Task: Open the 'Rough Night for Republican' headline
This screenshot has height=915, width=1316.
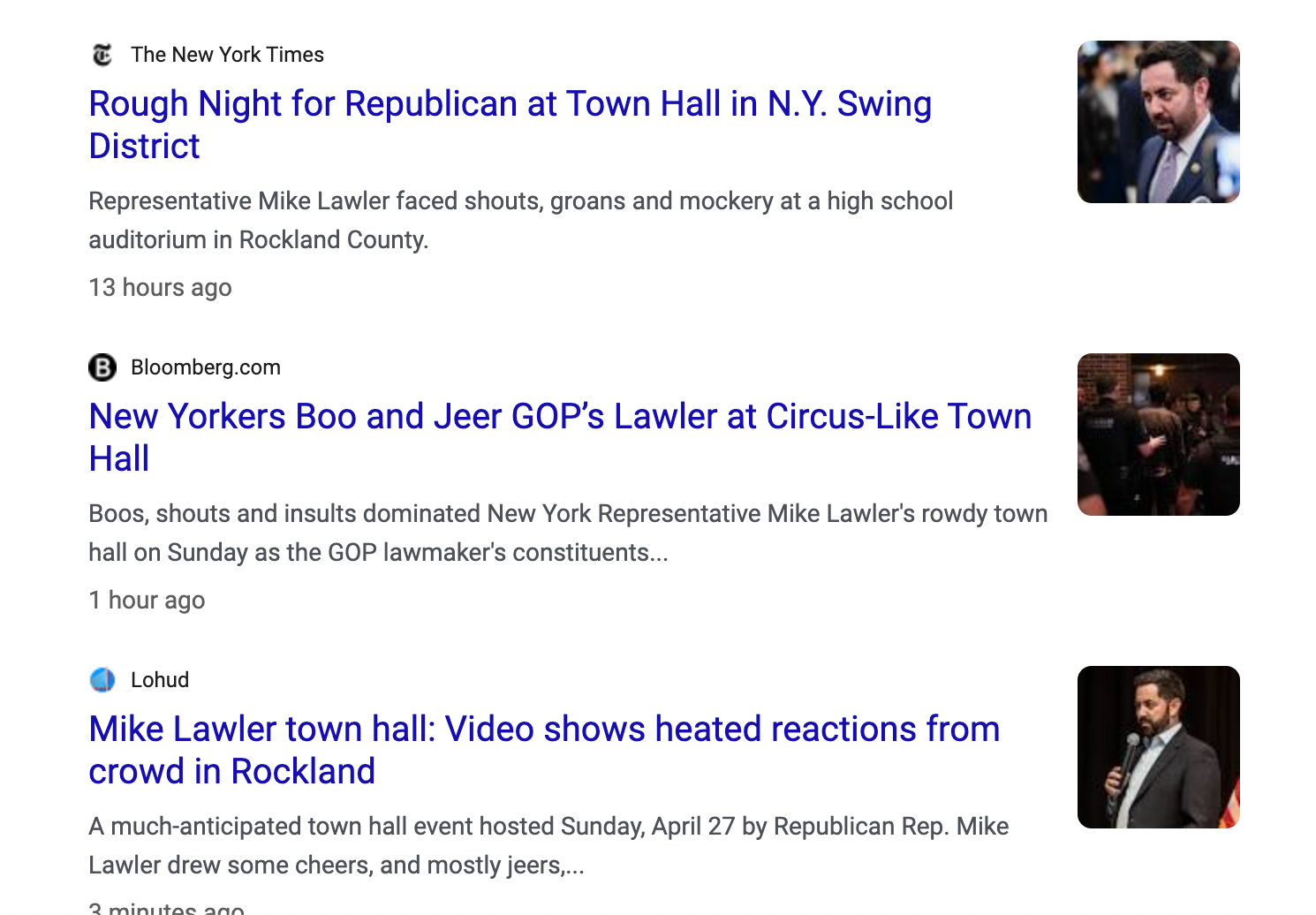Action: (510, 105)
